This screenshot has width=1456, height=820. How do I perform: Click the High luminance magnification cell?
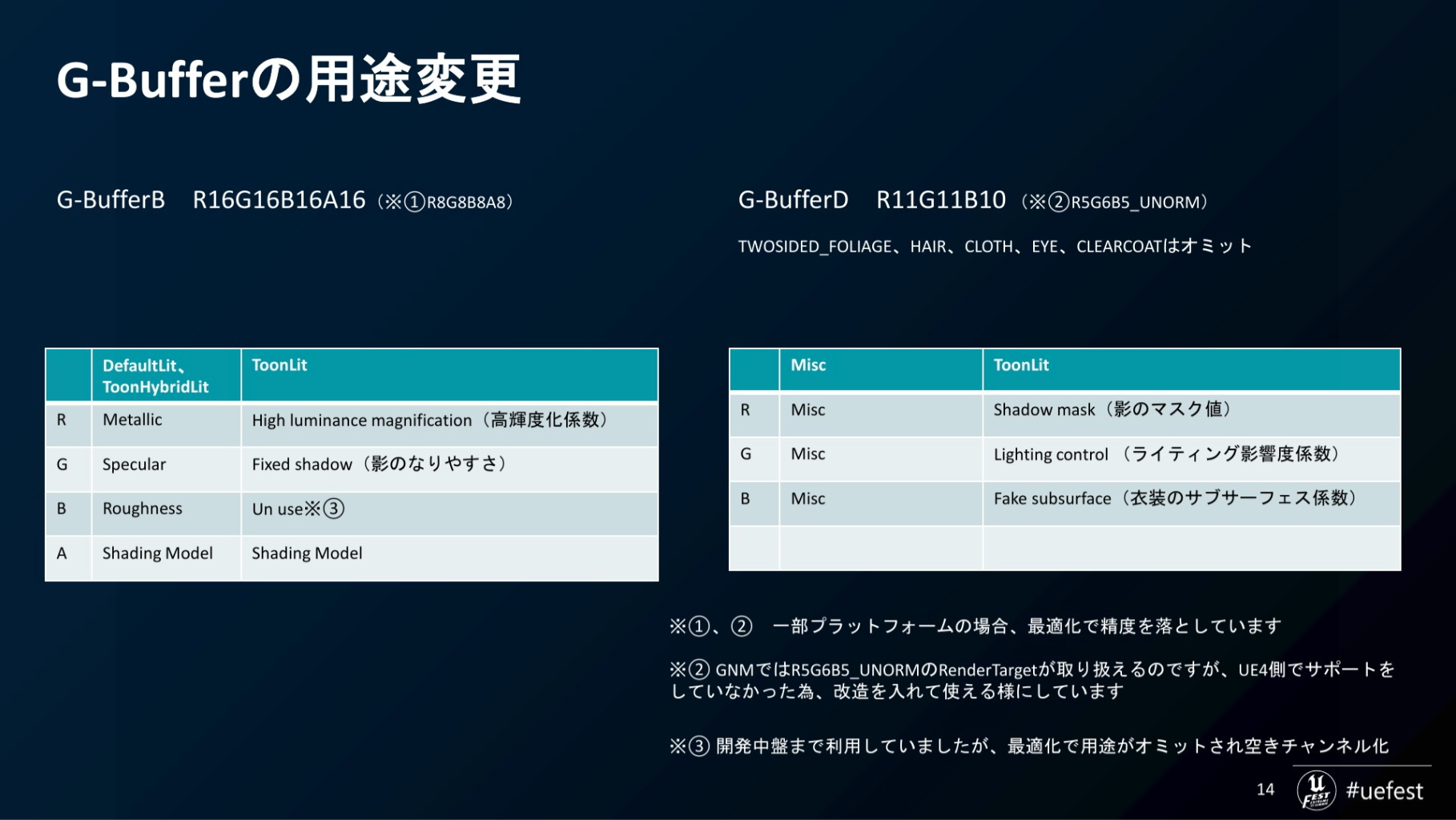click(430, 420)
